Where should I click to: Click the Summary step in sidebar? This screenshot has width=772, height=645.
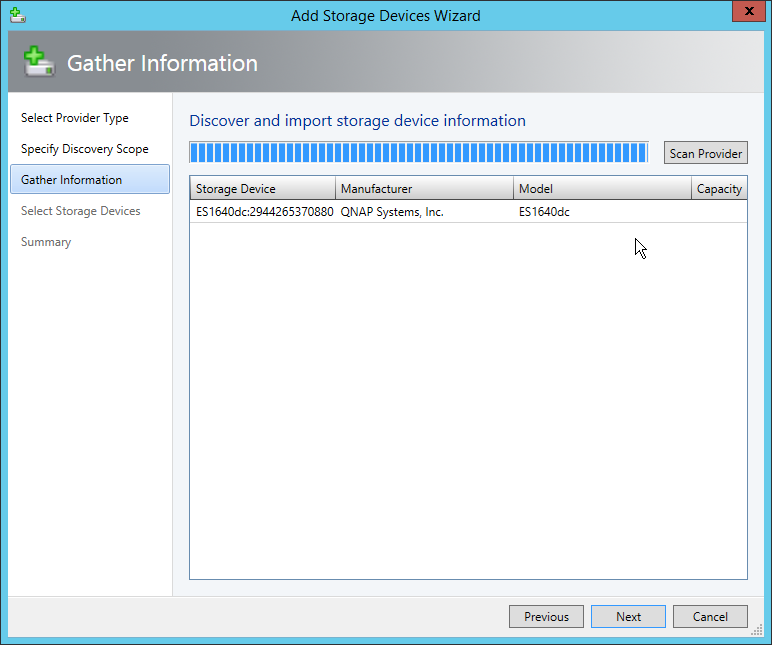[x=46, y=242]
